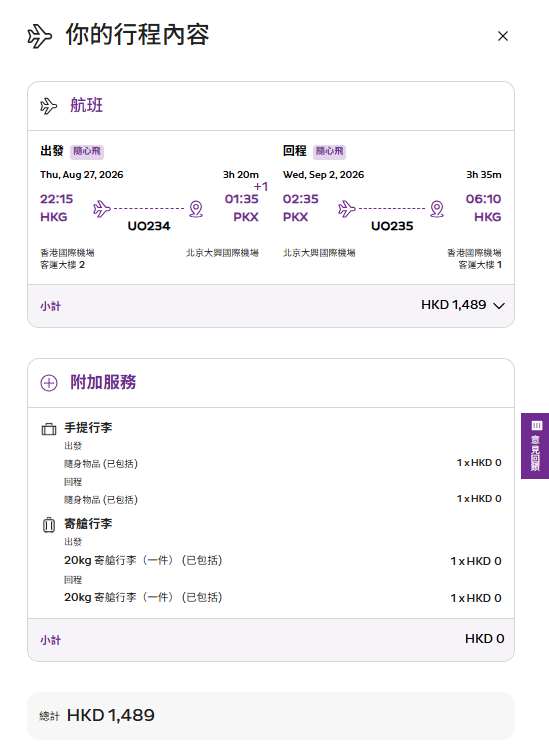Viewport: 549px width, 747px height.
Task: Click the 3h 20m duration text
Action: (x=241, y=175)
